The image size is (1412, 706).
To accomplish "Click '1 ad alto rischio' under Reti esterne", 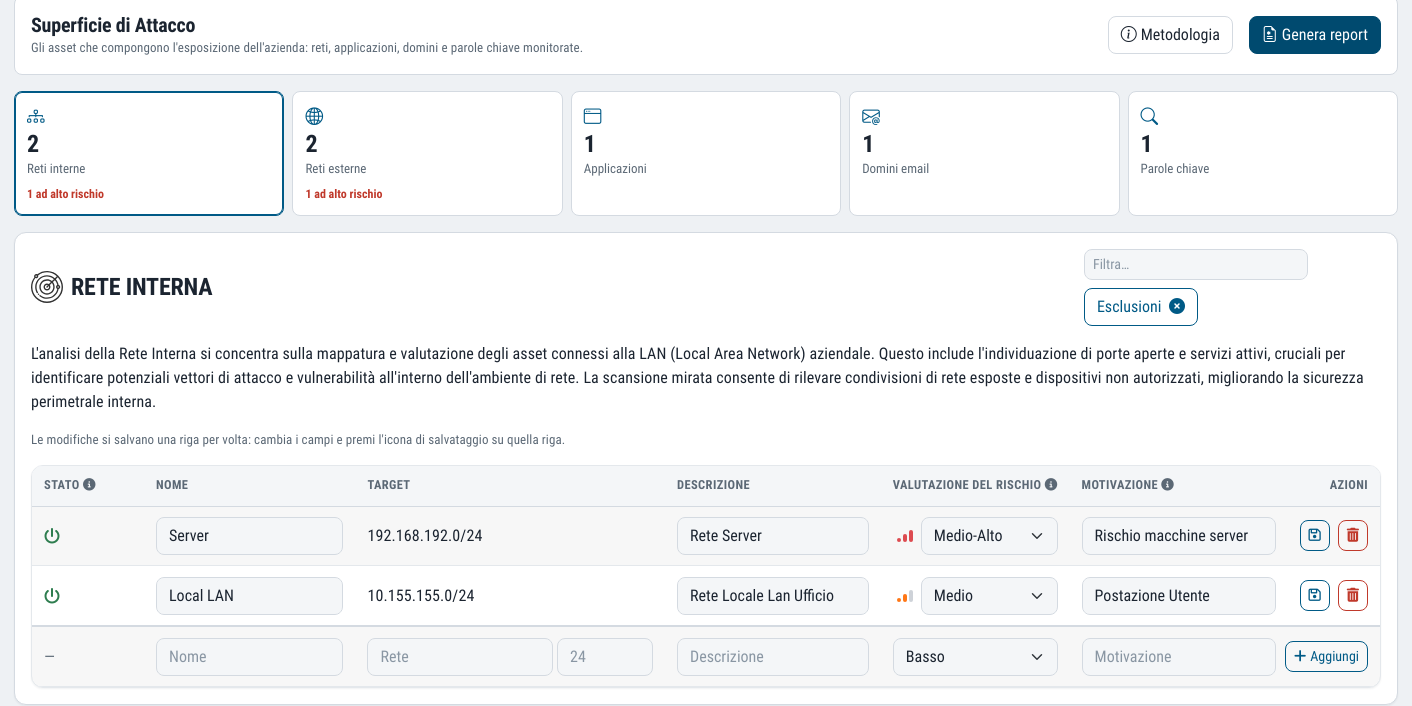I will pyautogui.click(x=344, y=194).
